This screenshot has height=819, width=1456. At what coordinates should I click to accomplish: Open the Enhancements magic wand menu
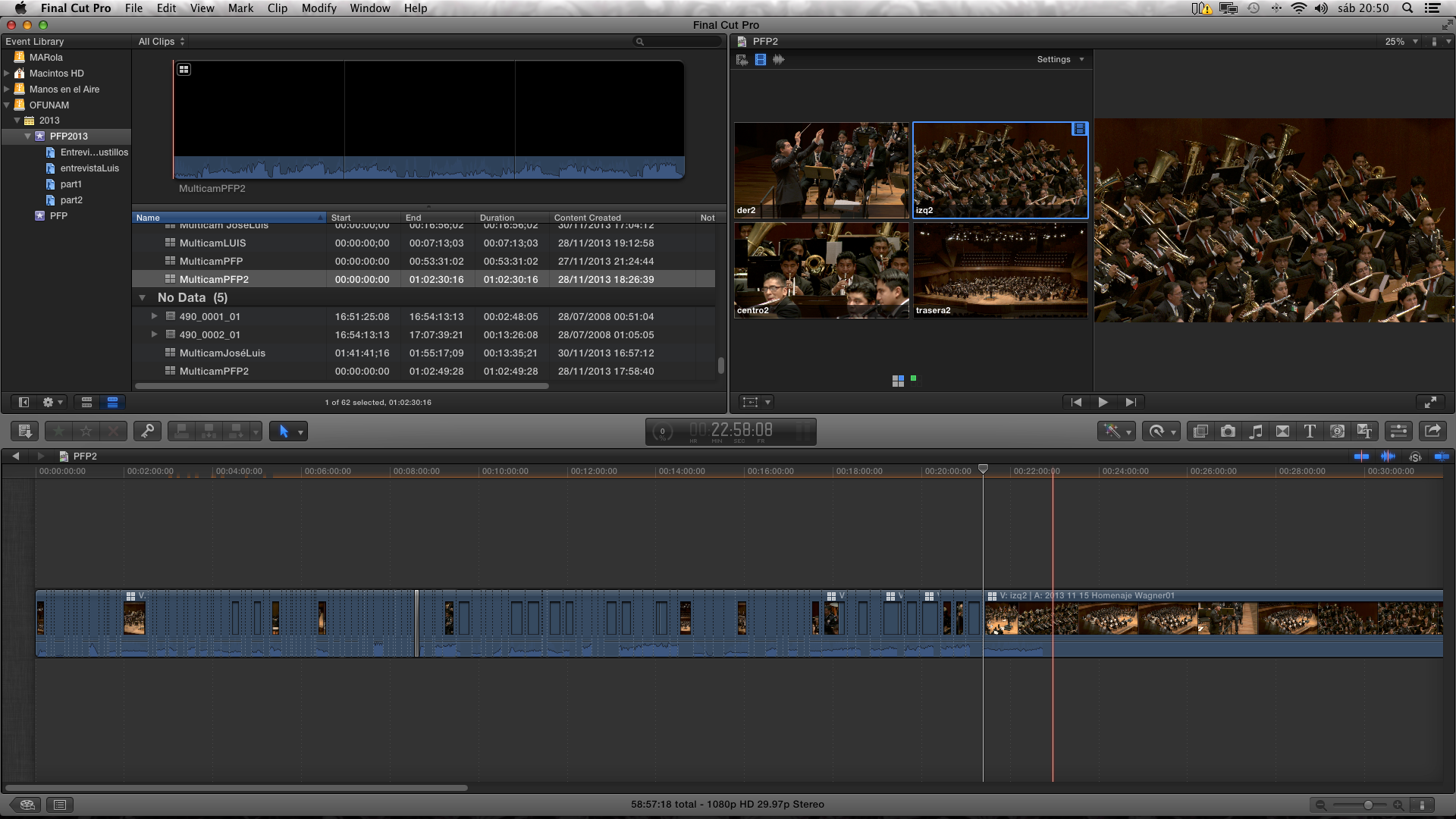[1116, 431]
